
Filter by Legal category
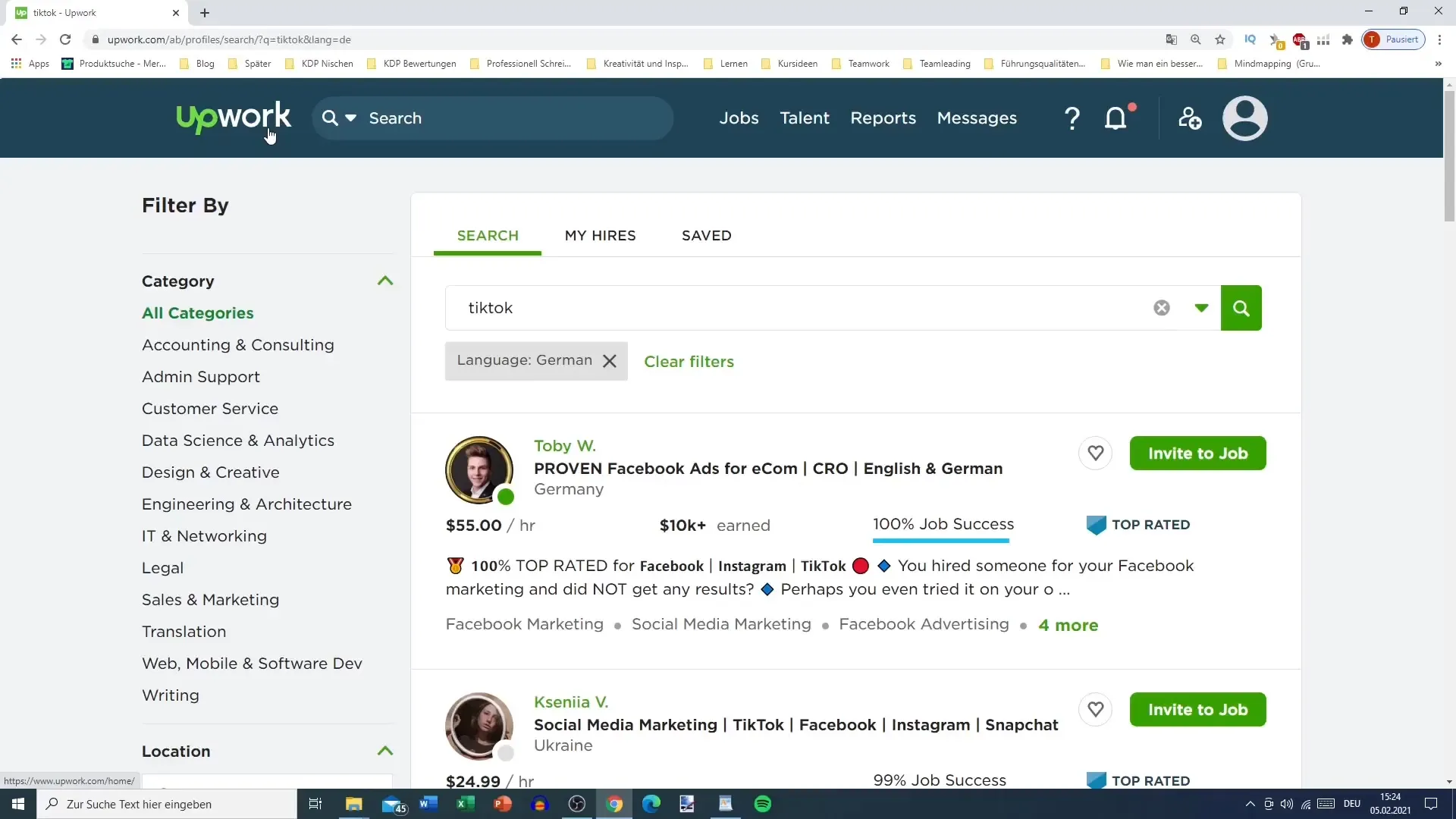click(x=162, y=568)
